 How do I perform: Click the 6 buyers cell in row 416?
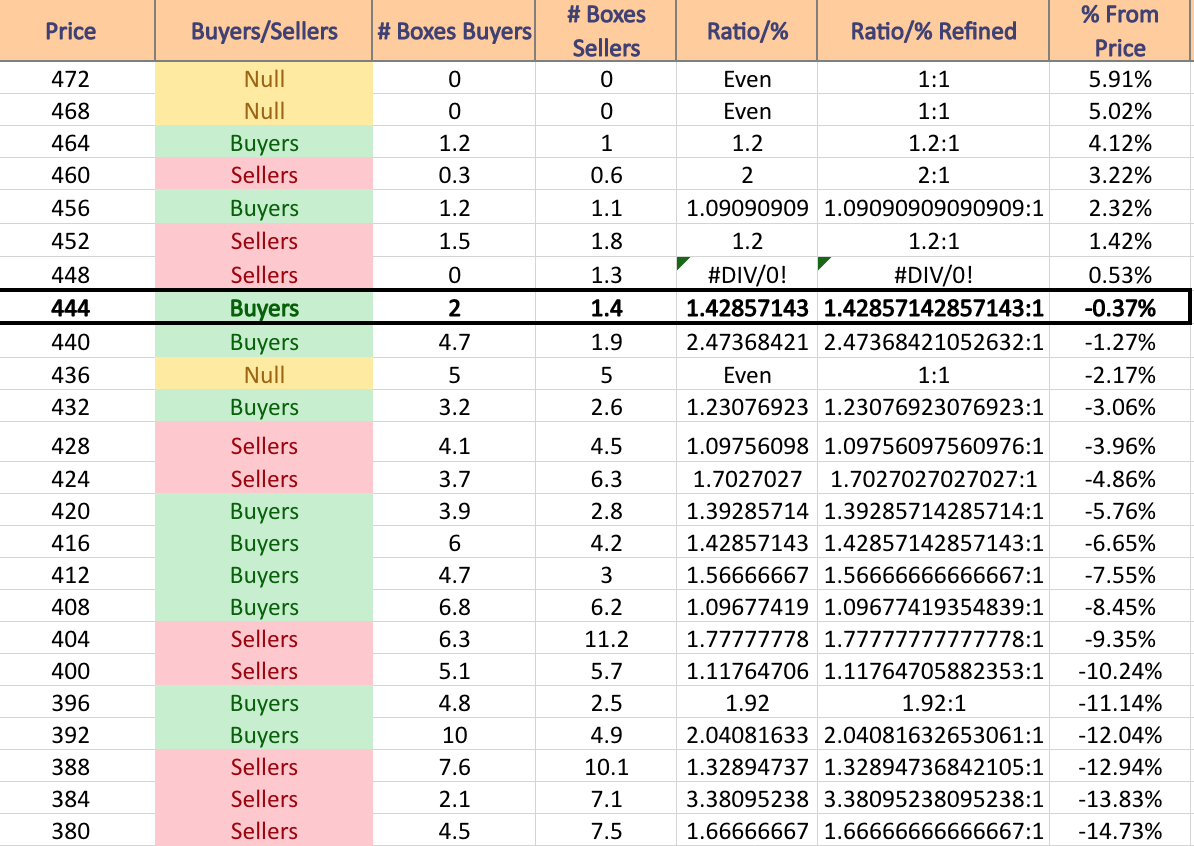454,542
